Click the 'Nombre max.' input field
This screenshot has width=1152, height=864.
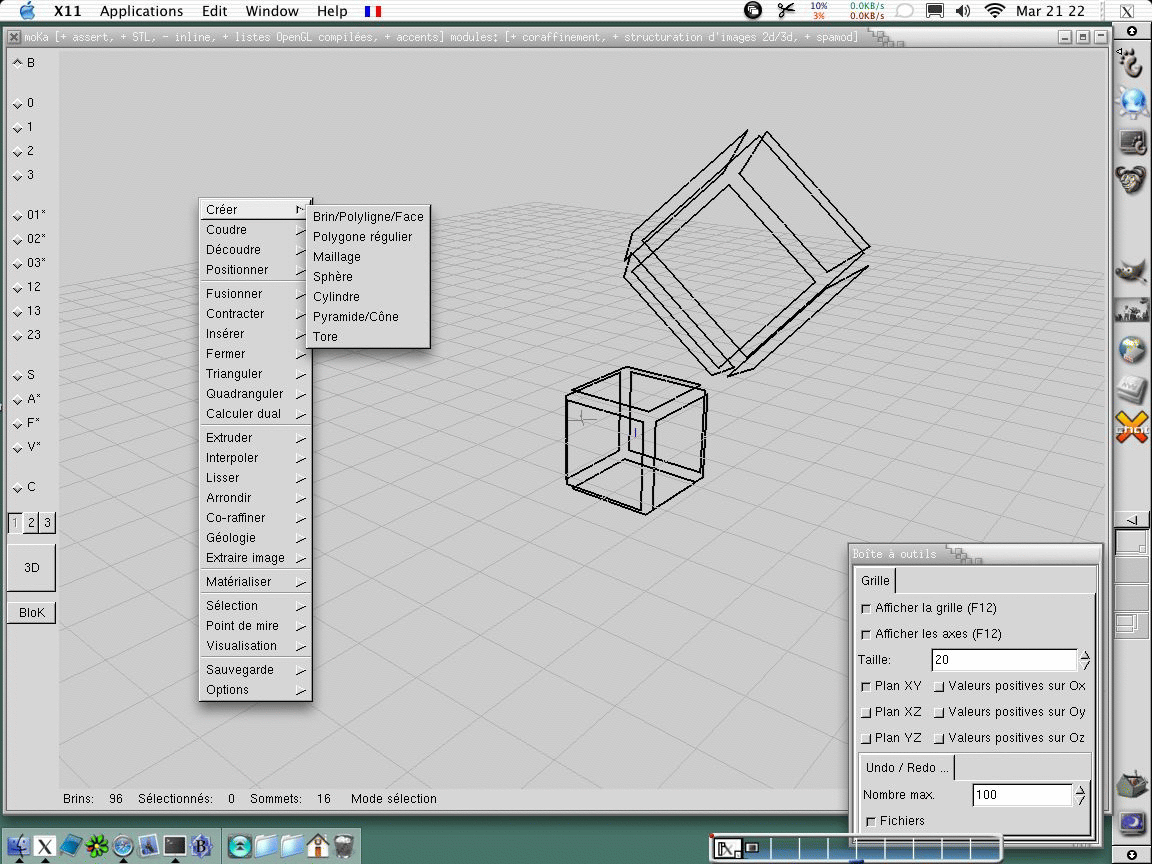click(1021, 795)
